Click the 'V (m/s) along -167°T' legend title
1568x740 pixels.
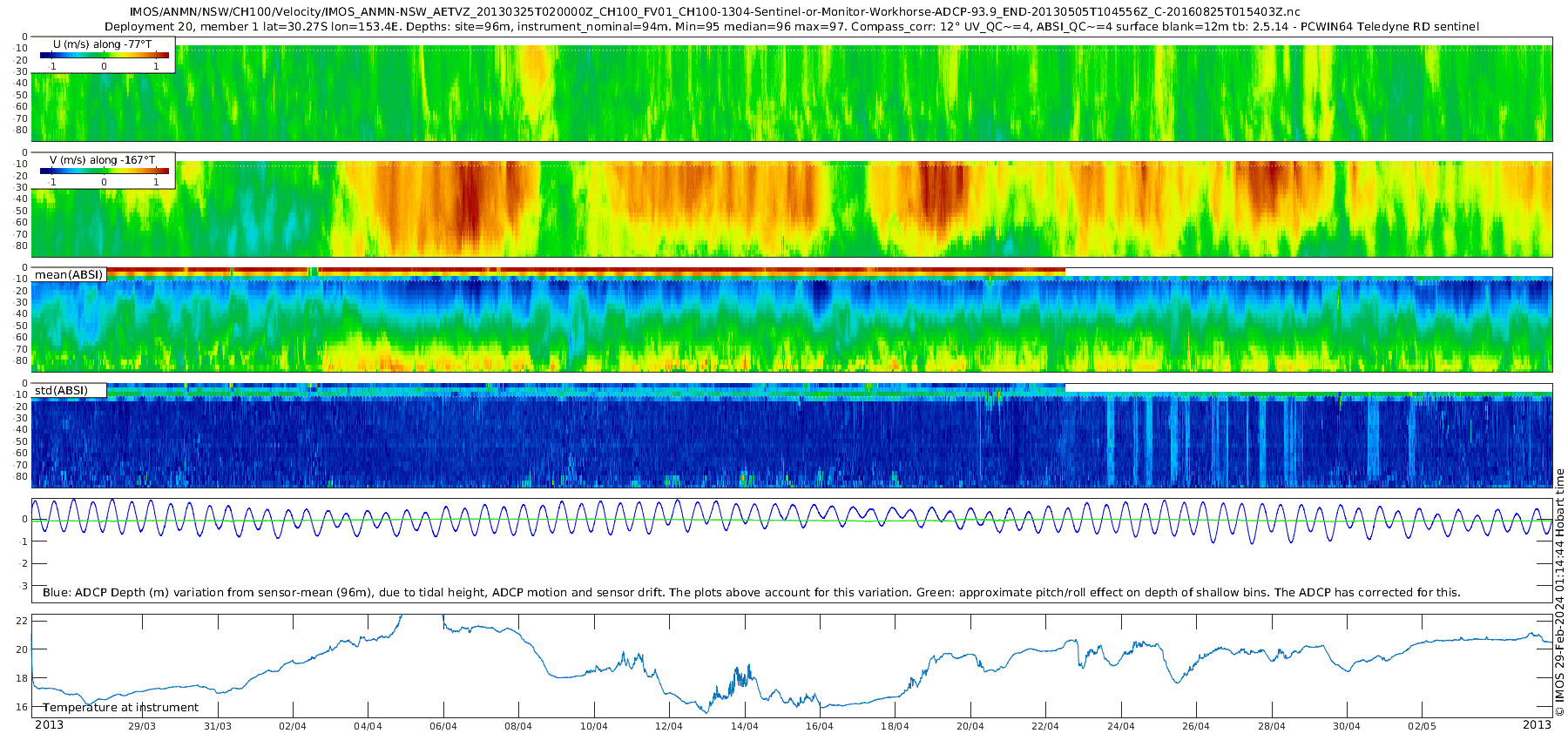[x=103, y=160]
